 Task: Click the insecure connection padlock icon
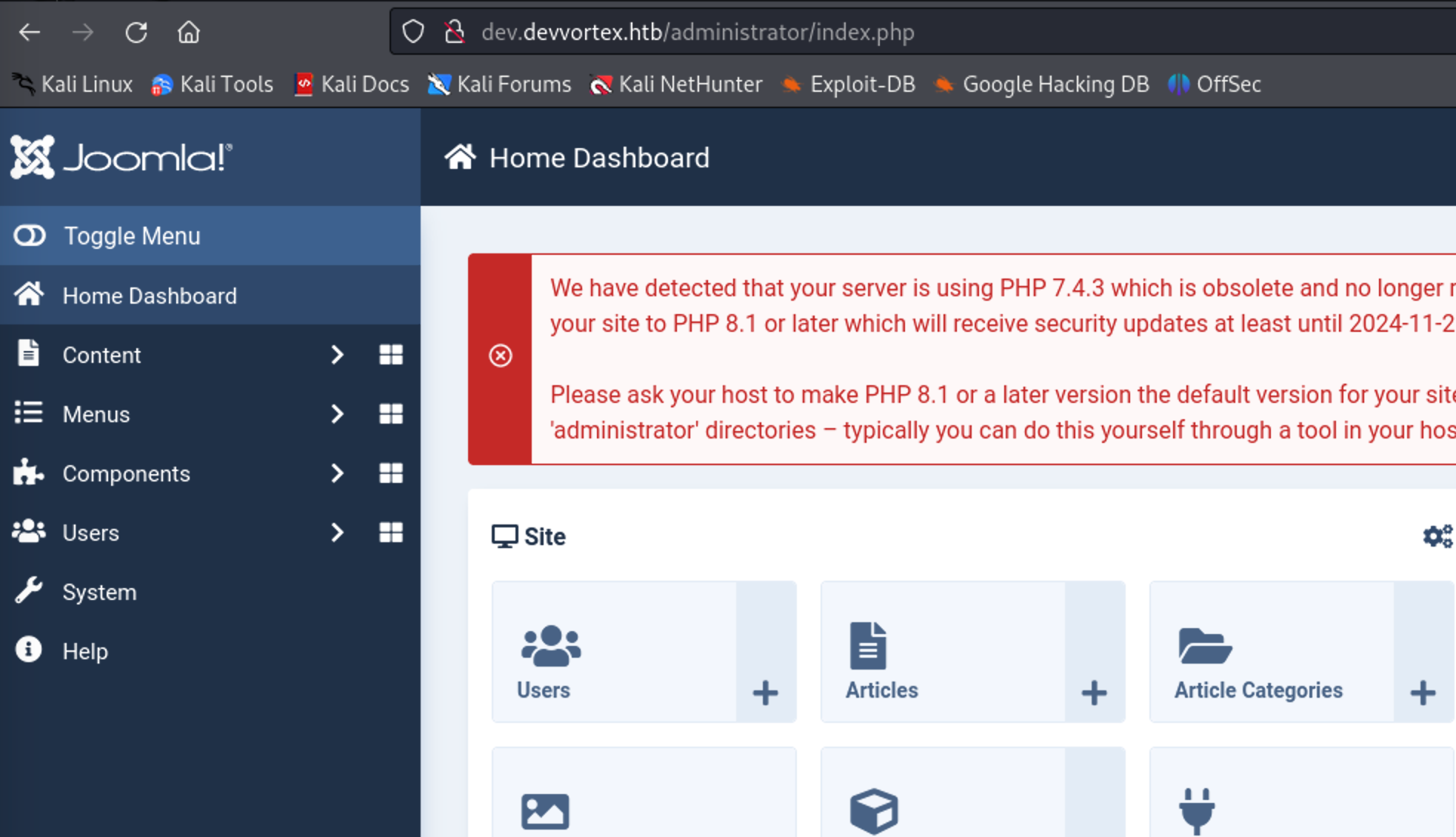(454, 32)
